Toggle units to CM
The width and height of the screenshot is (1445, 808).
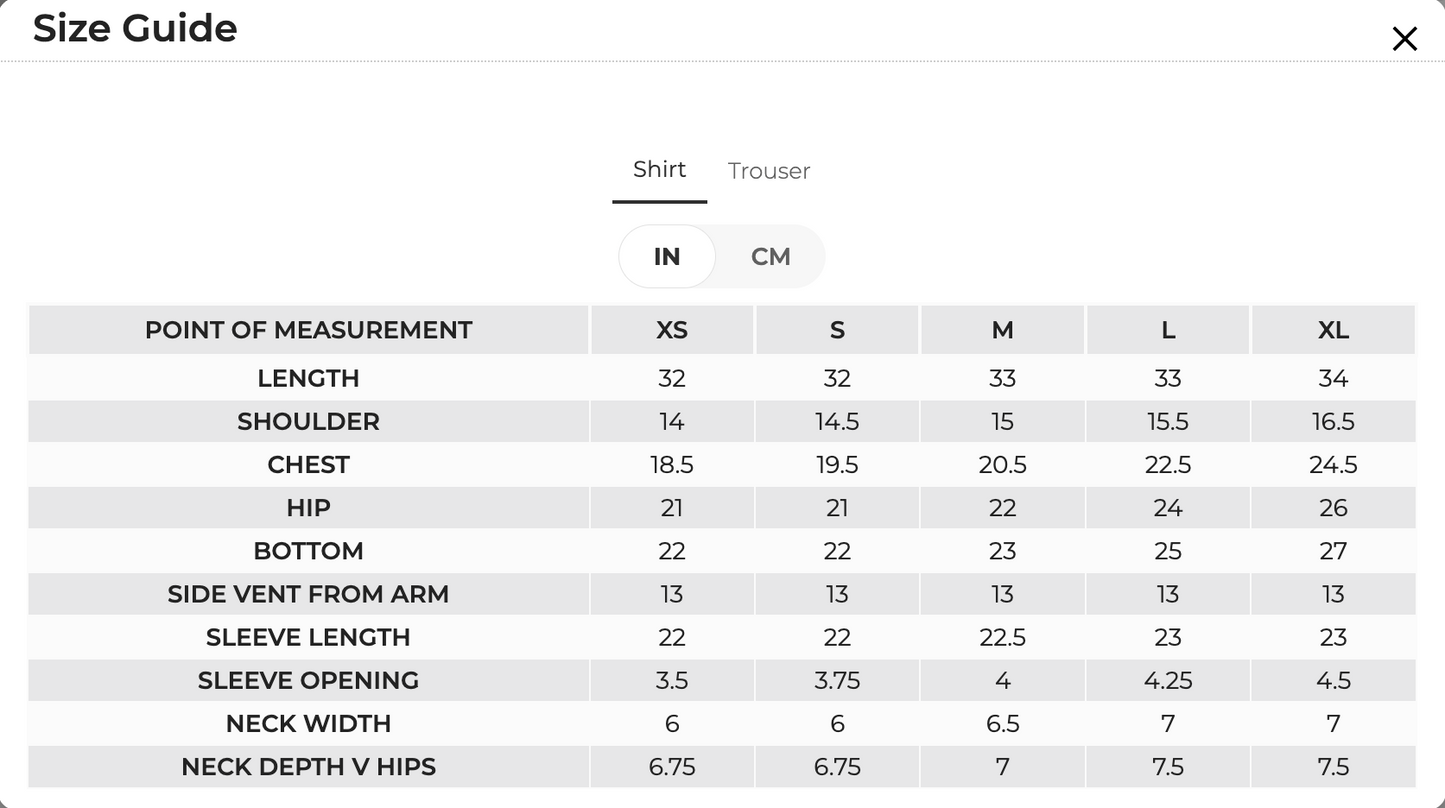[771, 257]
